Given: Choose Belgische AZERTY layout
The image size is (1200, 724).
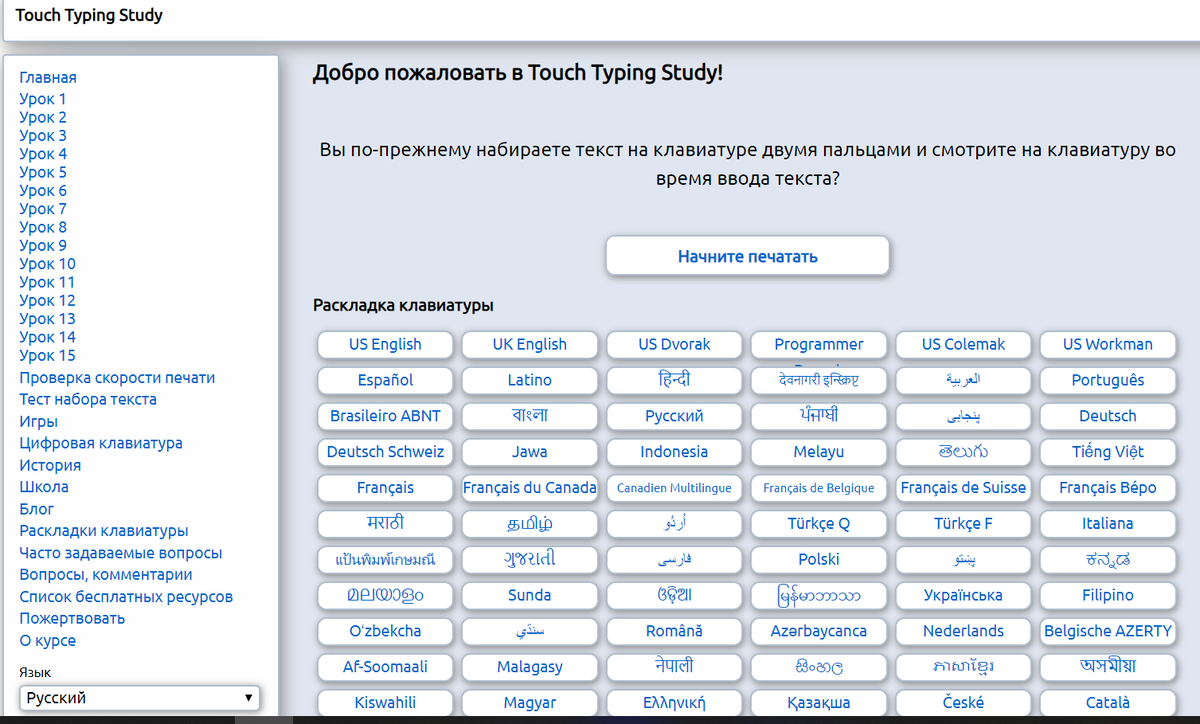Looking at the screenshot, I should pos(1107,631).
